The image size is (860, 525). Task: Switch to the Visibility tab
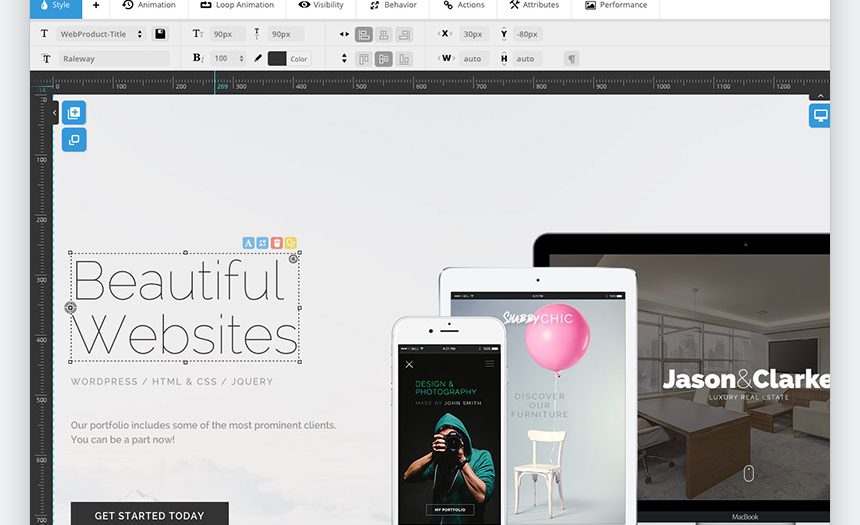pos(321,5)
